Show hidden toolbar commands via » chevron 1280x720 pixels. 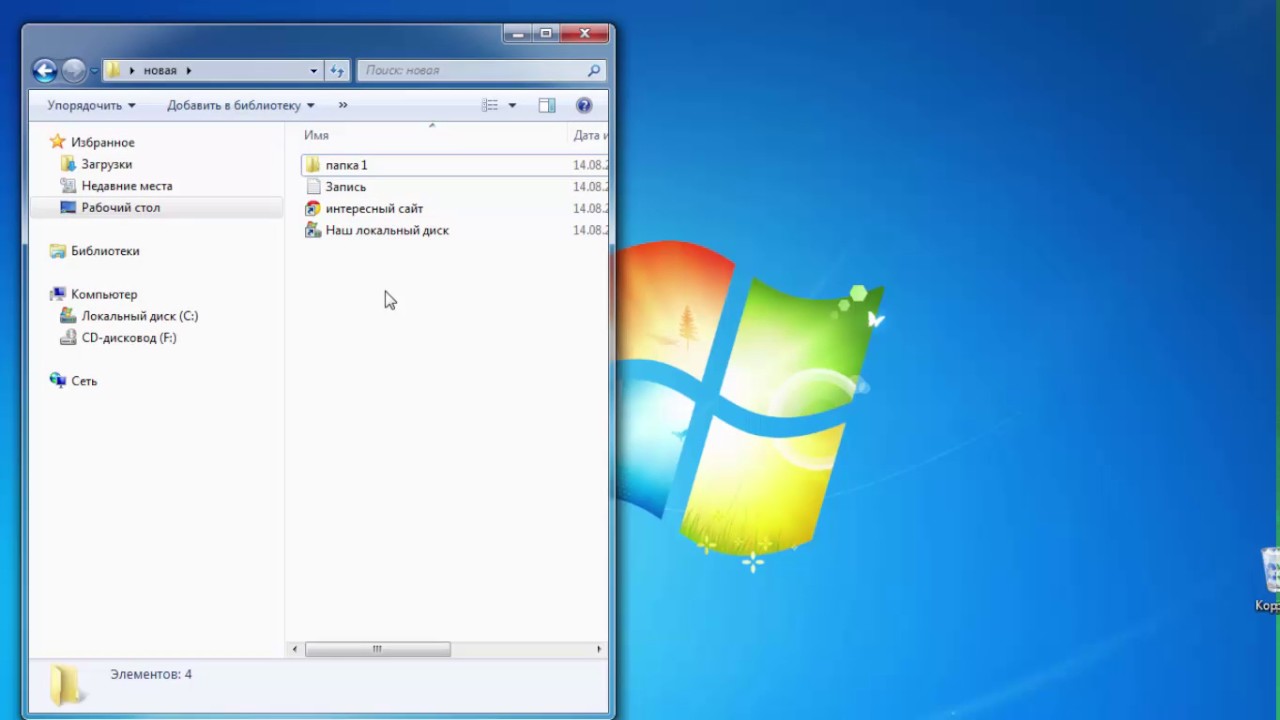point(343,105)
